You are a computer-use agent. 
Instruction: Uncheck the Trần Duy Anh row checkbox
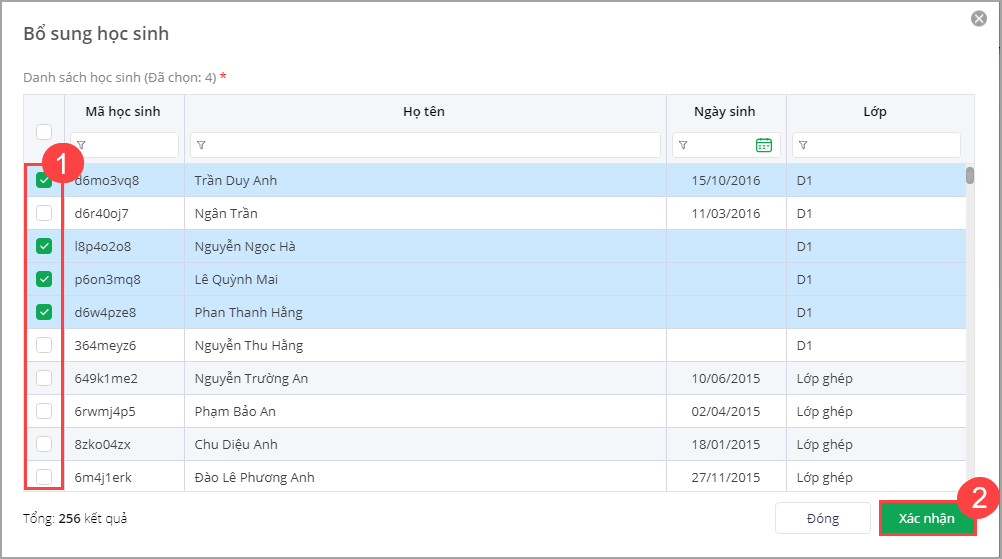pyautogui.click(x=44, y=181)
